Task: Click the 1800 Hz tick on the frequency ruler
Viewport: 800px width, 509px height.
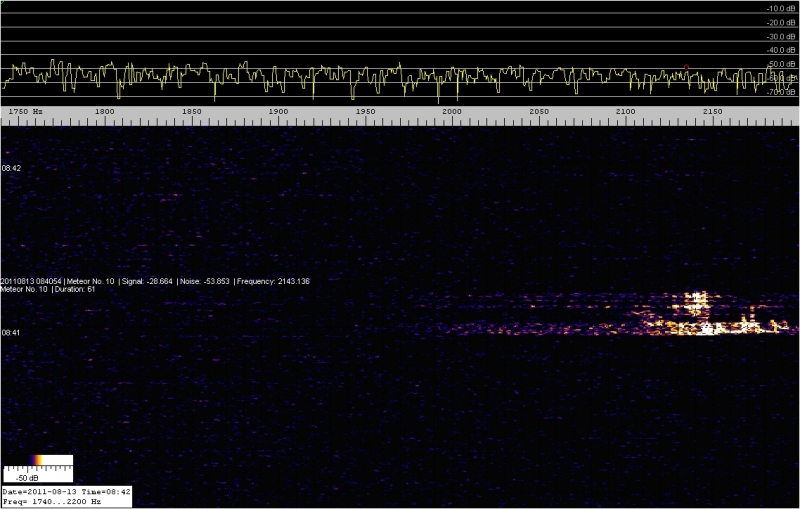Action: [104, 111]
